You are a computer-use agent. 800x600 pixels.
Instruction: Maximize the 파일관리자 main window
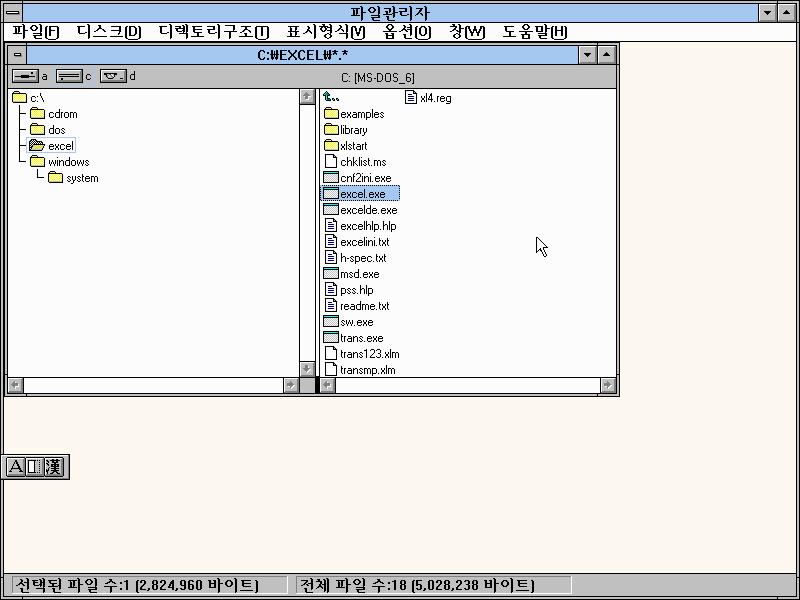tap(786, 13)
